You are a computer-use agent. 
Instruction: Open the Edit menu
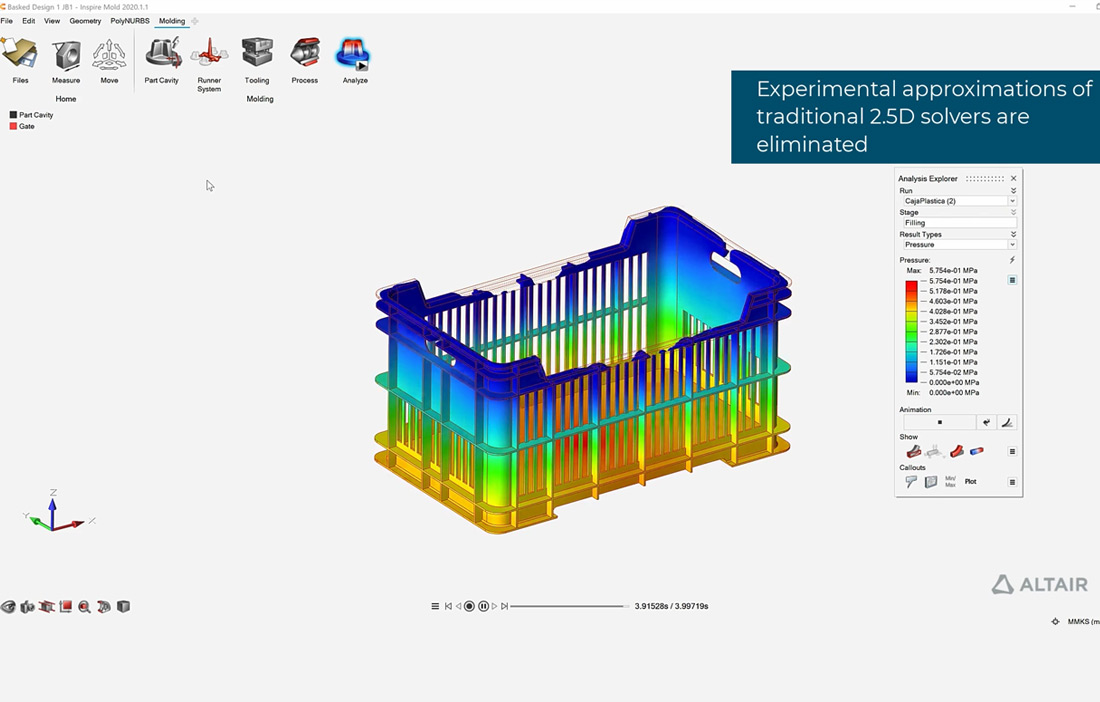tap(29, 21)
